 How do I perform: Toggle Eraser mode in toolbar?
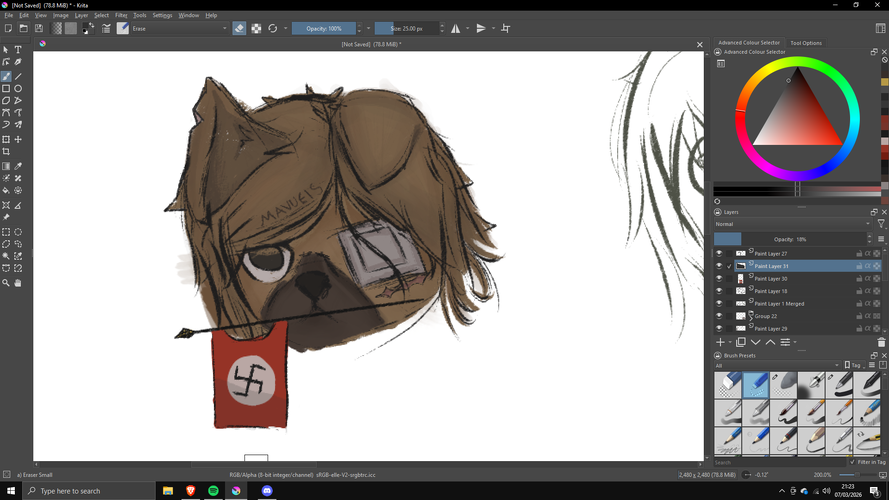239,28
